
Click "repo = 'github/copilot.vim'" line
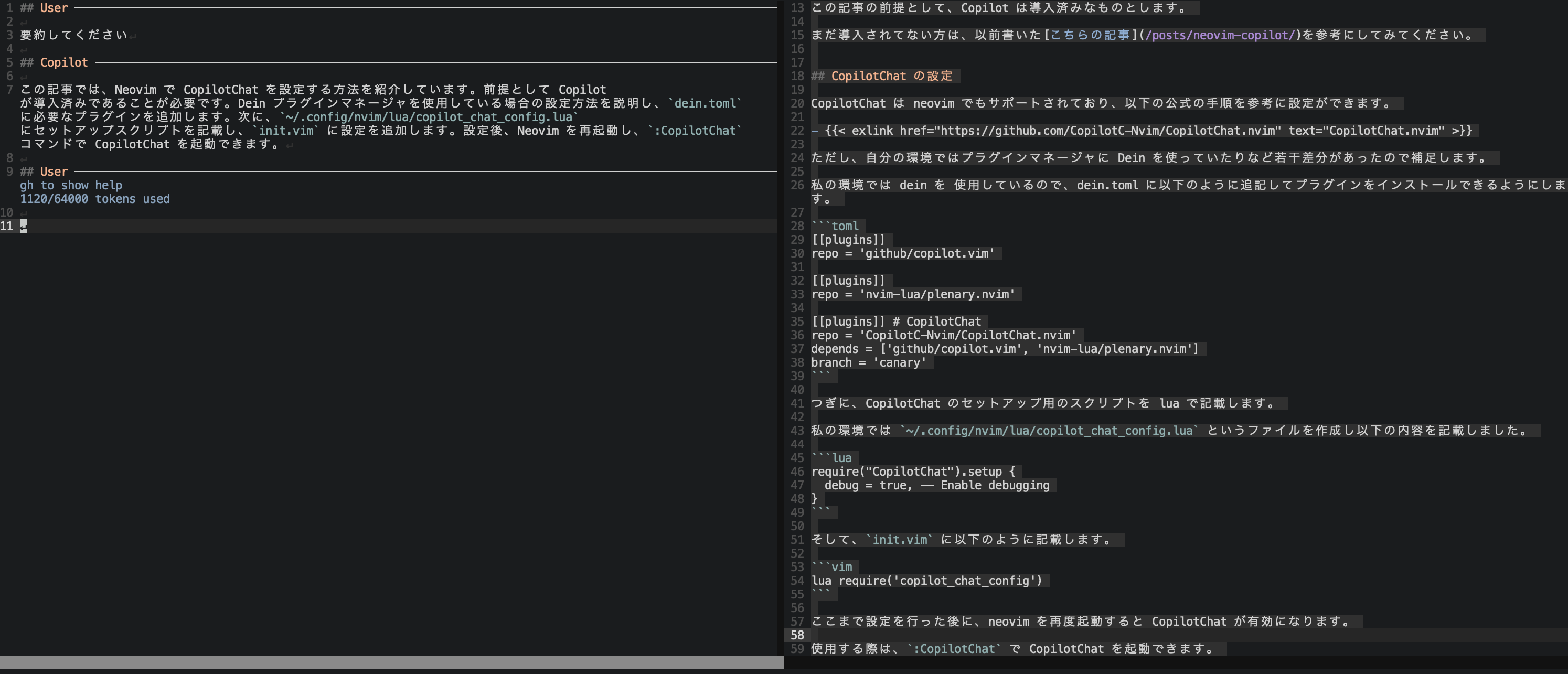point(903,253)
